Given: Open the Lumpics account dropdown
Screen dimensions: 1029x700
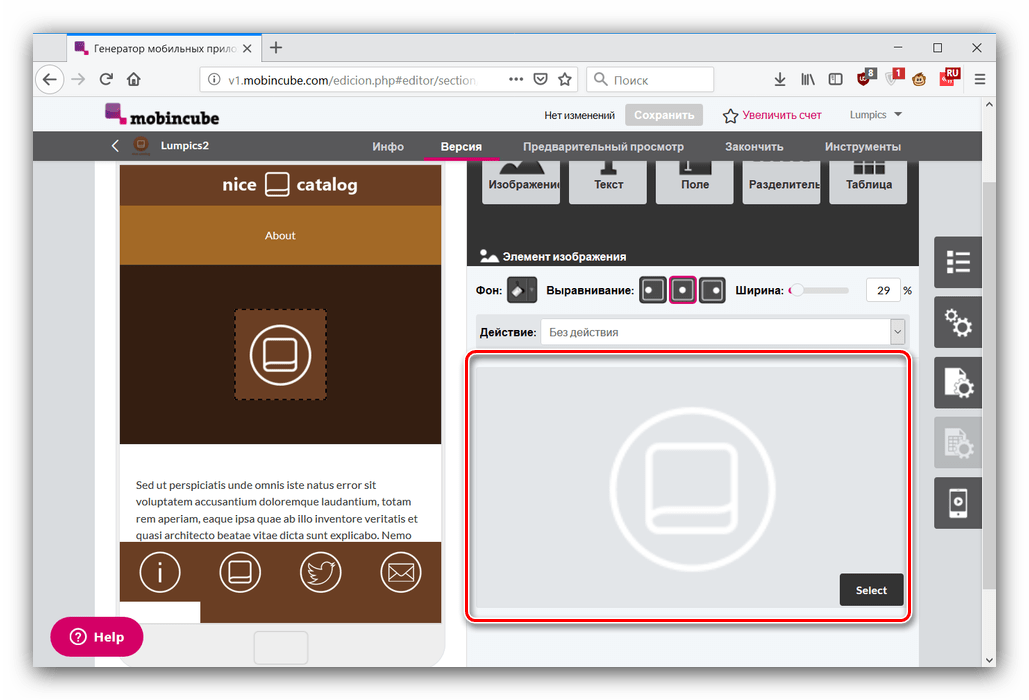Looking at the screenshot, I should (x=875, y=115).
